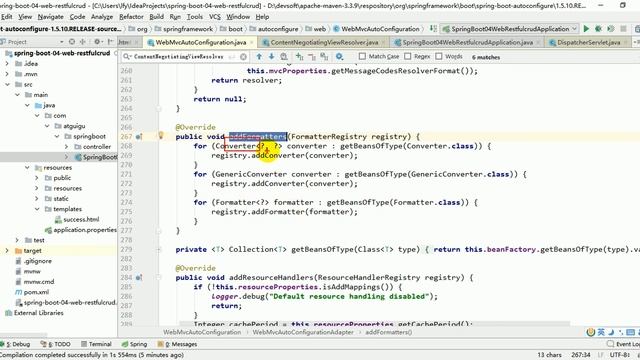
Task: Expand the public folder under resources
Action: [37, 178]
